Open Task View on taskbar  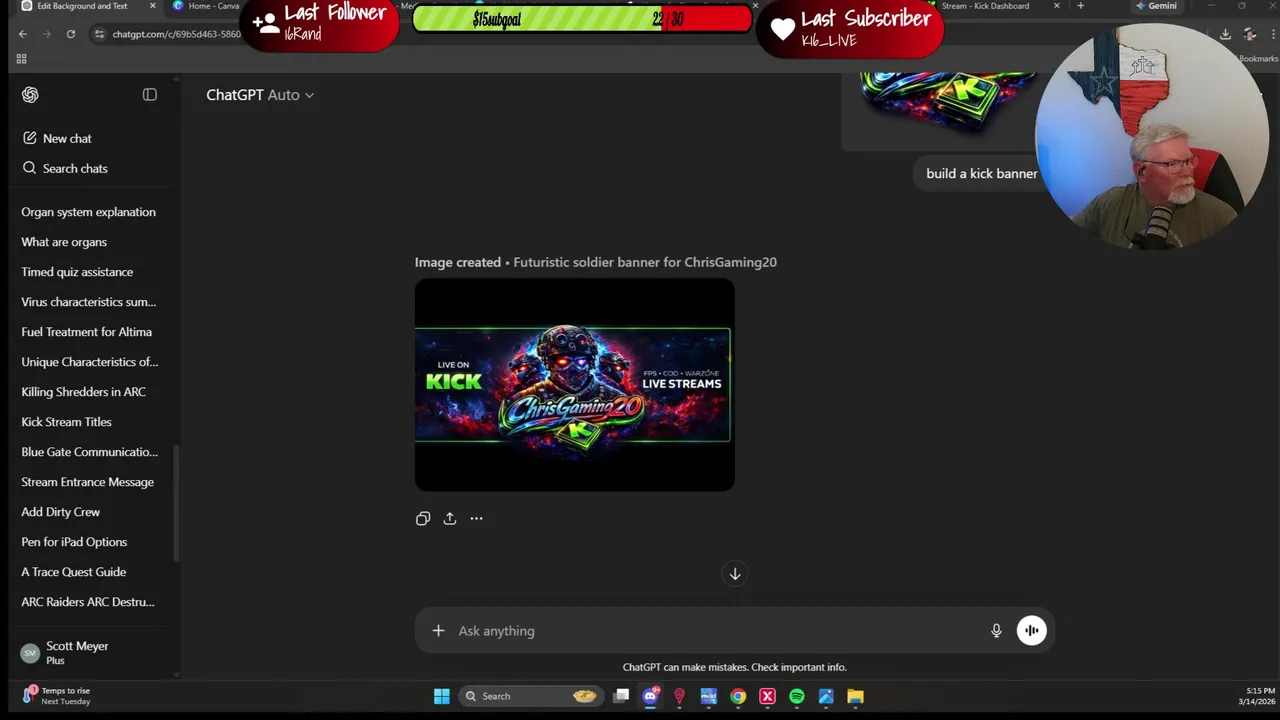(x=621, y=696)
